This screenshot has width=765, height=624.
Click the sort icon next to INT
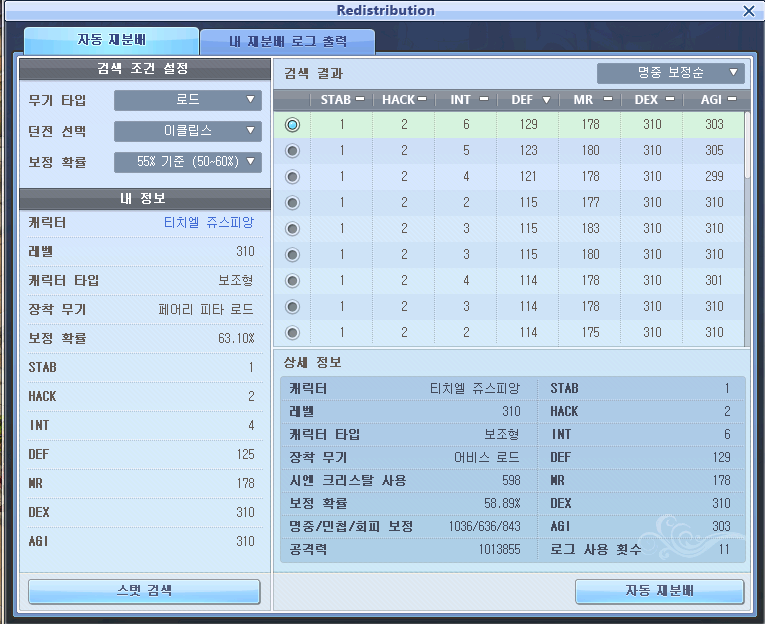coord(484,100)
